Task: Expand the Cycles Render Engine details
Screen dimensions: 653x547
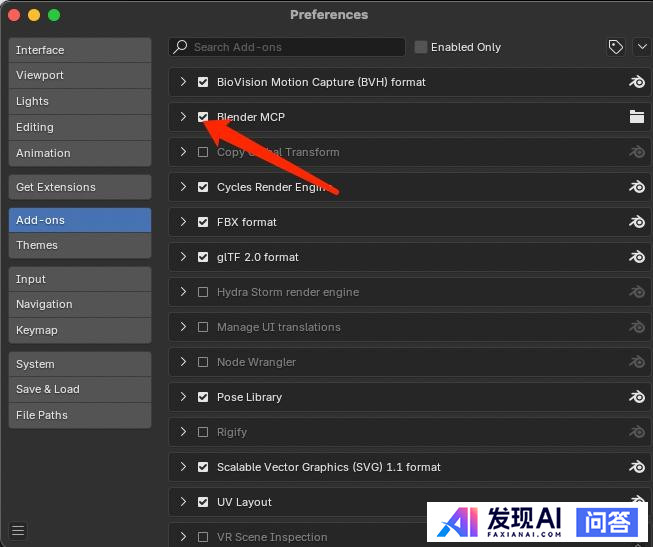Action: [183, 187]
